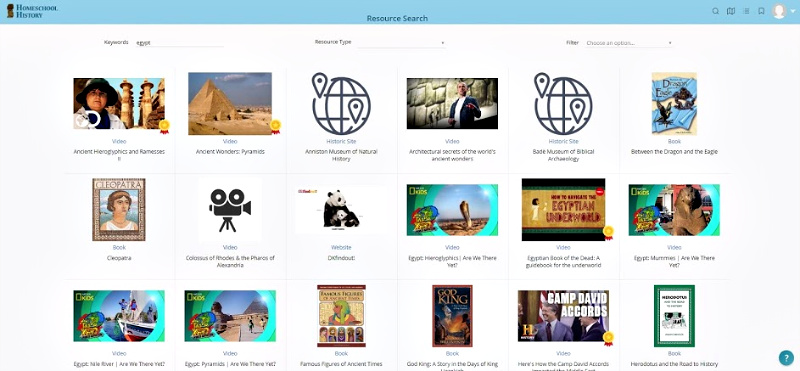
Task: Click the Homeschool History logo
Action: click(32, 11)
